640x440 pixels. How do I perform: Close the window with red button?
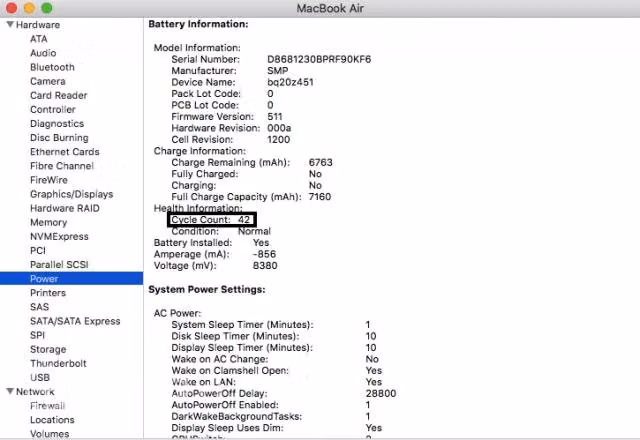pyautogui.click(x=11, y=8)
